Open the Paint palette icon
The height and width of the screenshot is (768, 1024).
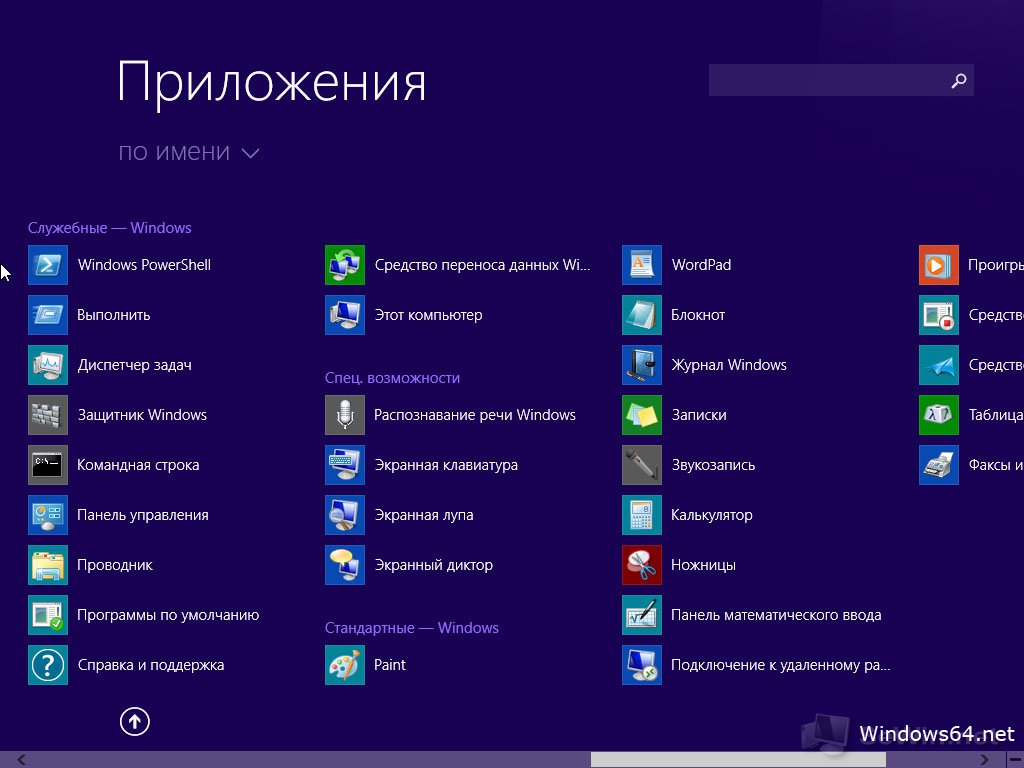coord(345,665)
